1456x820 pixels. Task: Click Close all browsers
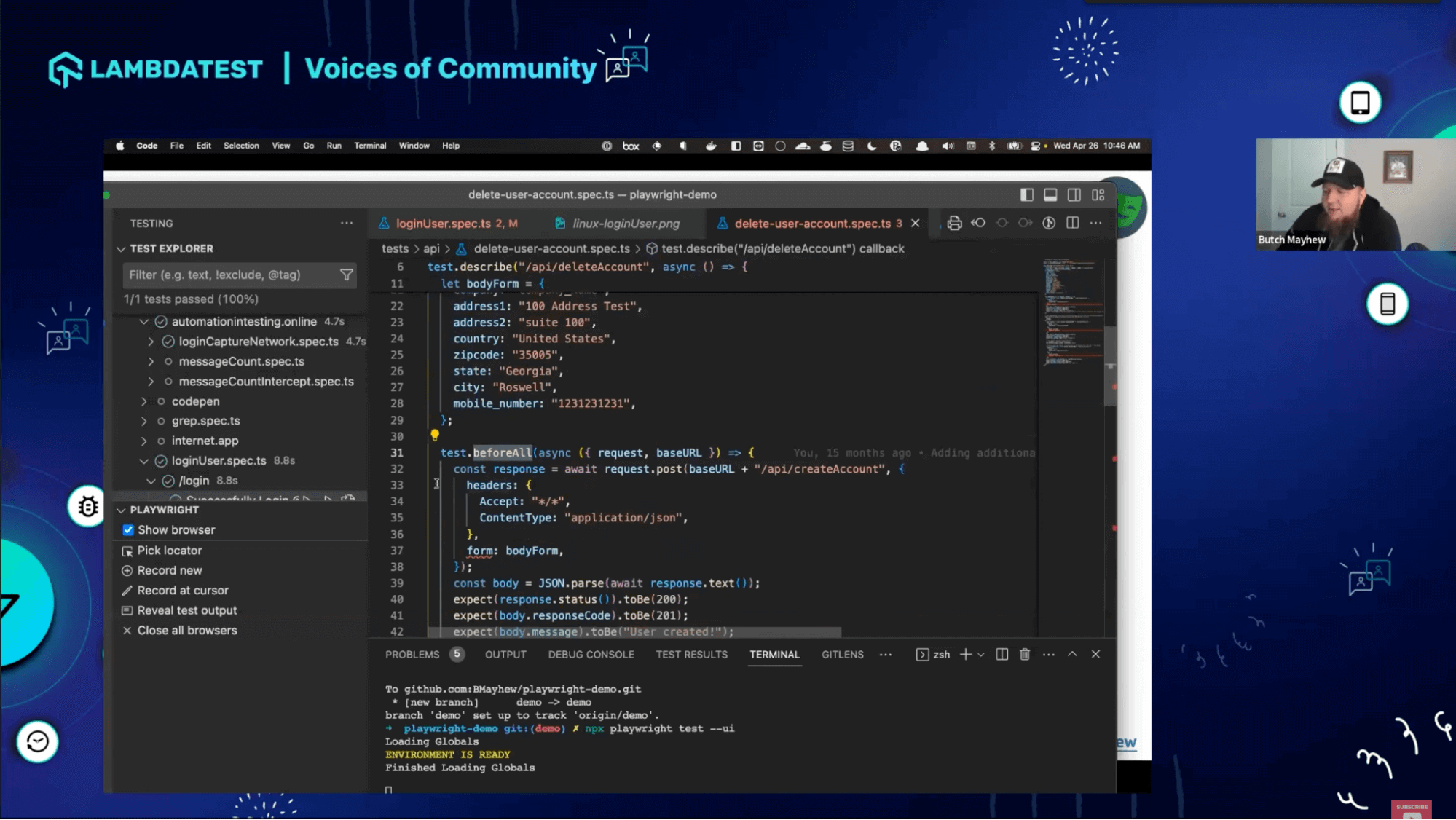pyautogui.click(x=187, y=631)
